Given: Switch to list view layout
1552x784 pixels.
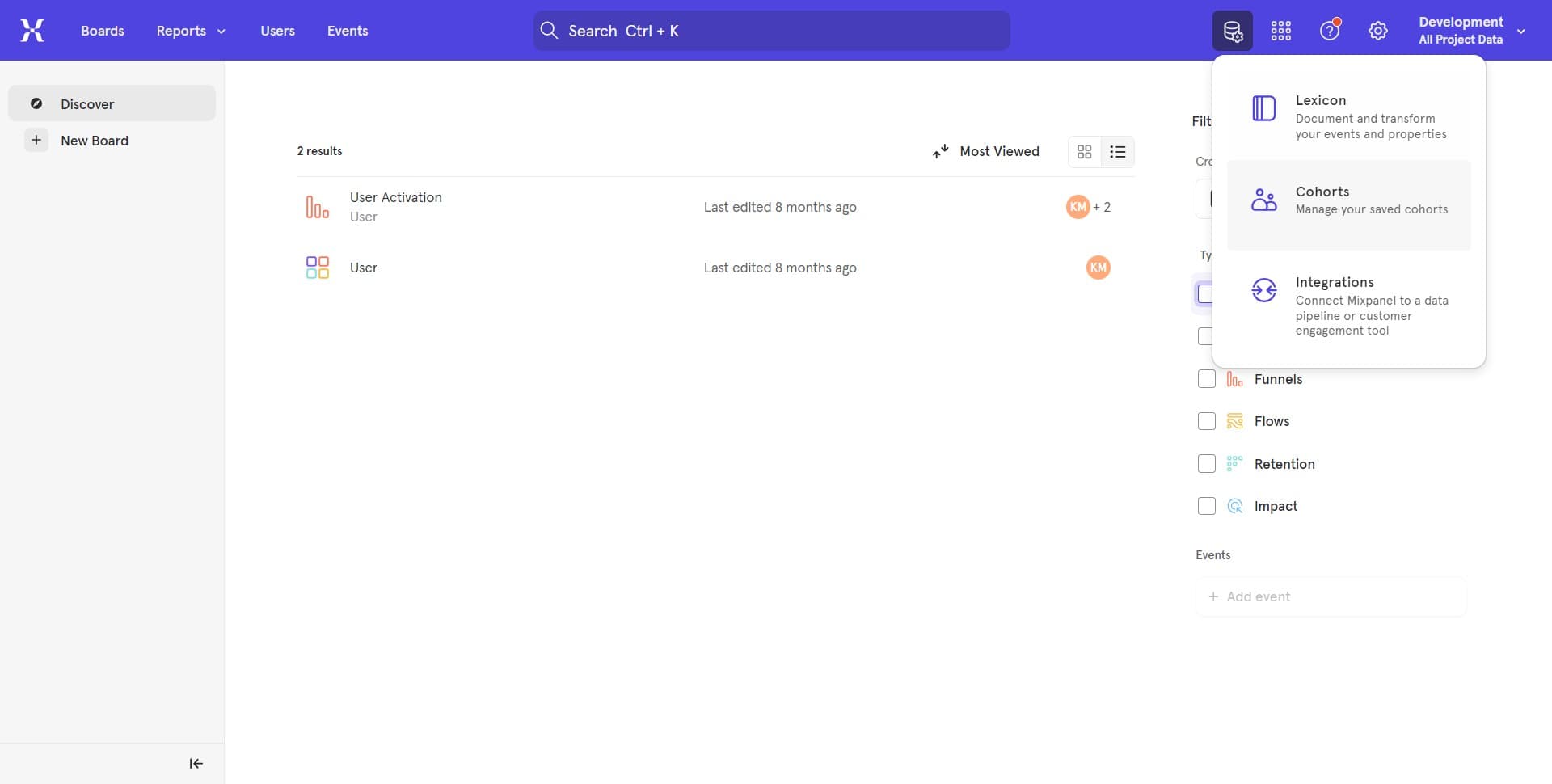Looking at the screenshot, I should tap(1117, 151).
